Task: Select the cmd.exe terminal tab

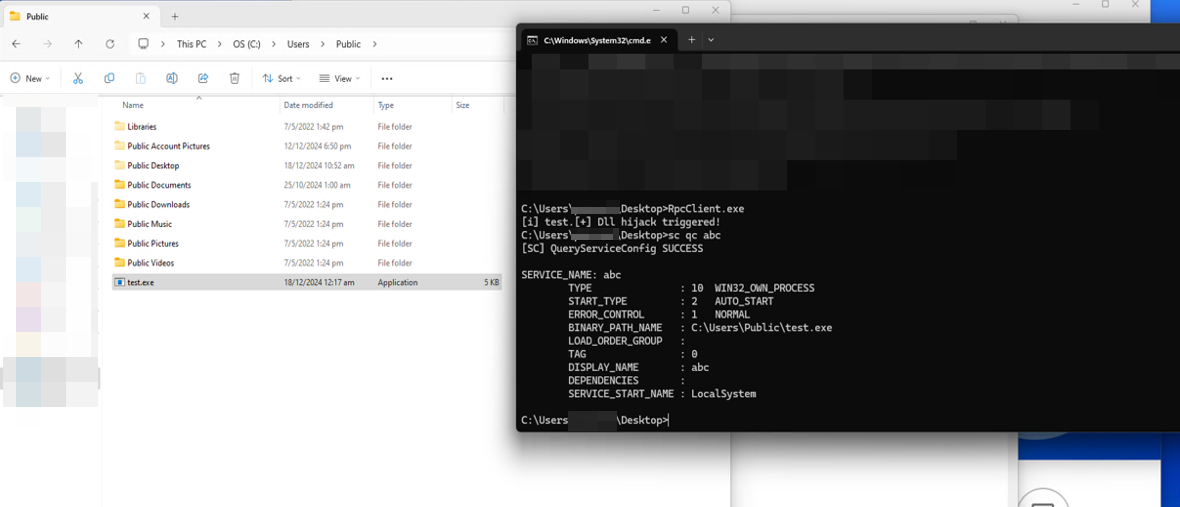Action: (598, 40)
